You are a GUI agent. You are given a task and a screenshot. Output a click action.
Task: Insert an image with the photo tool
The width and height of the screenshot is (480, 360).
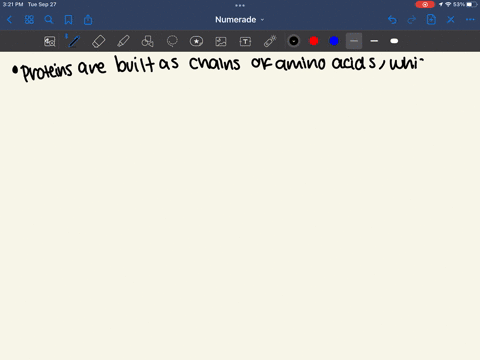click(x=221, y=41)
